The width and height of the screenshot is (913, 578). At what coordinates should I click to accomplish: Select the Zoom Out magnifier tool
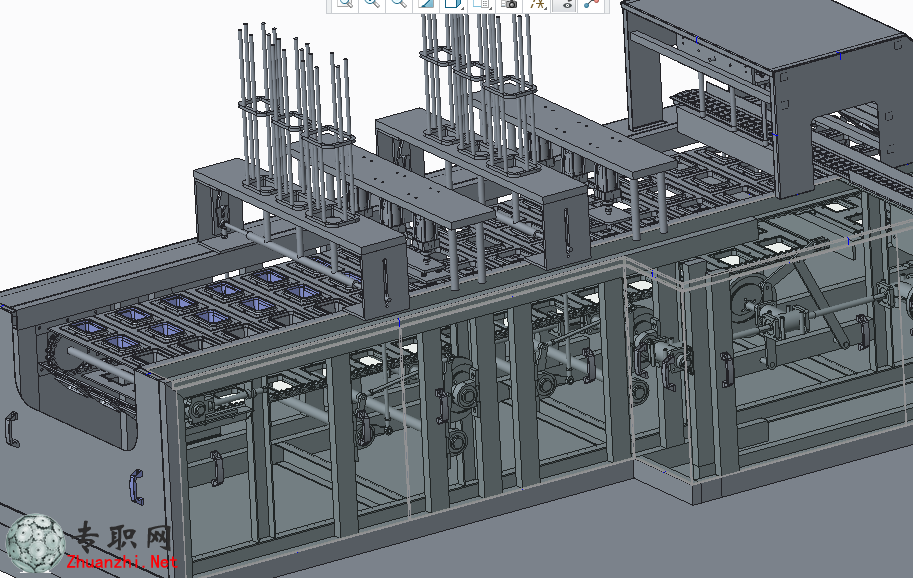399,3
